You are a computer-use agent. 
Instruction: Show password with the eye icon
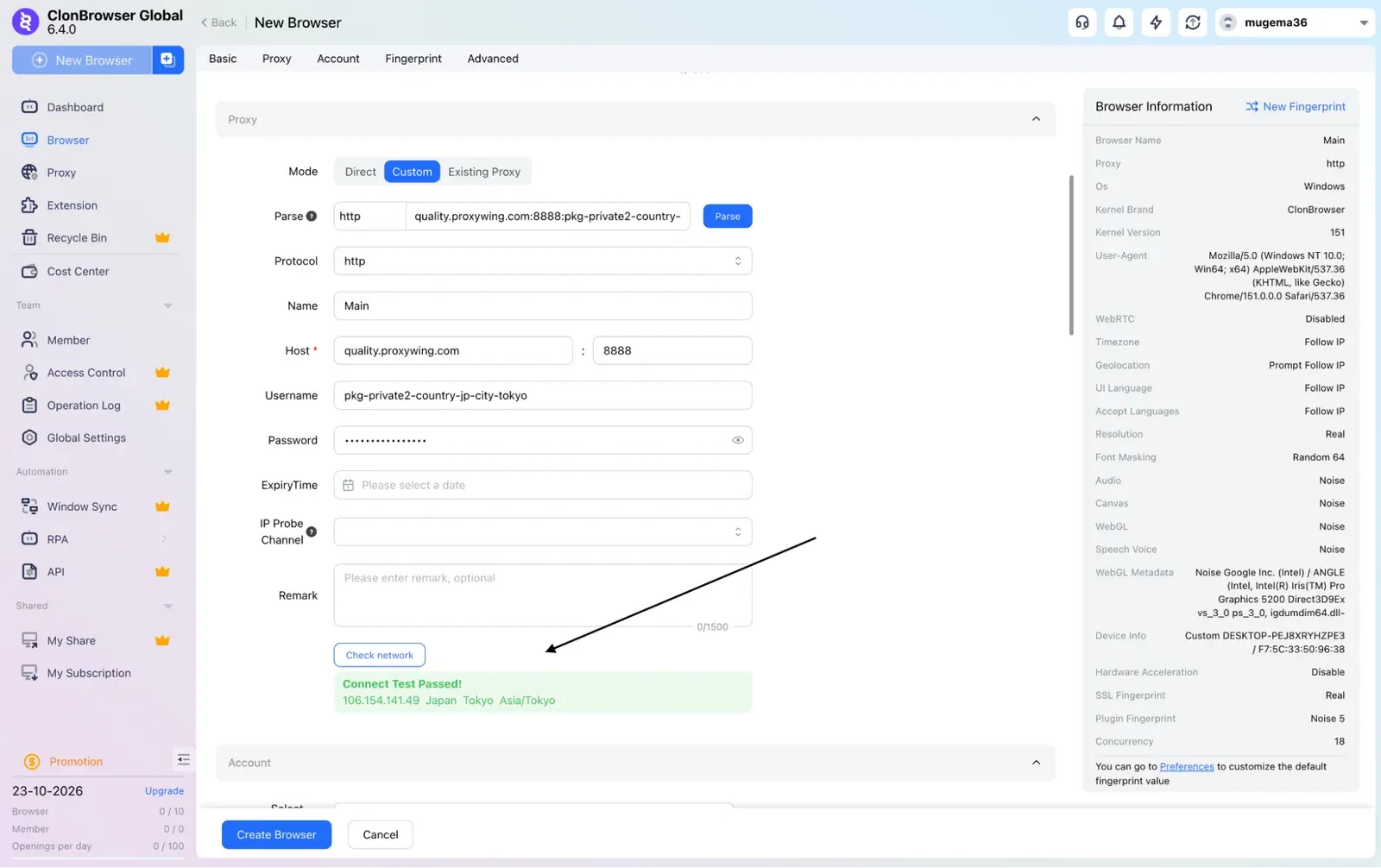click(738, 440)
